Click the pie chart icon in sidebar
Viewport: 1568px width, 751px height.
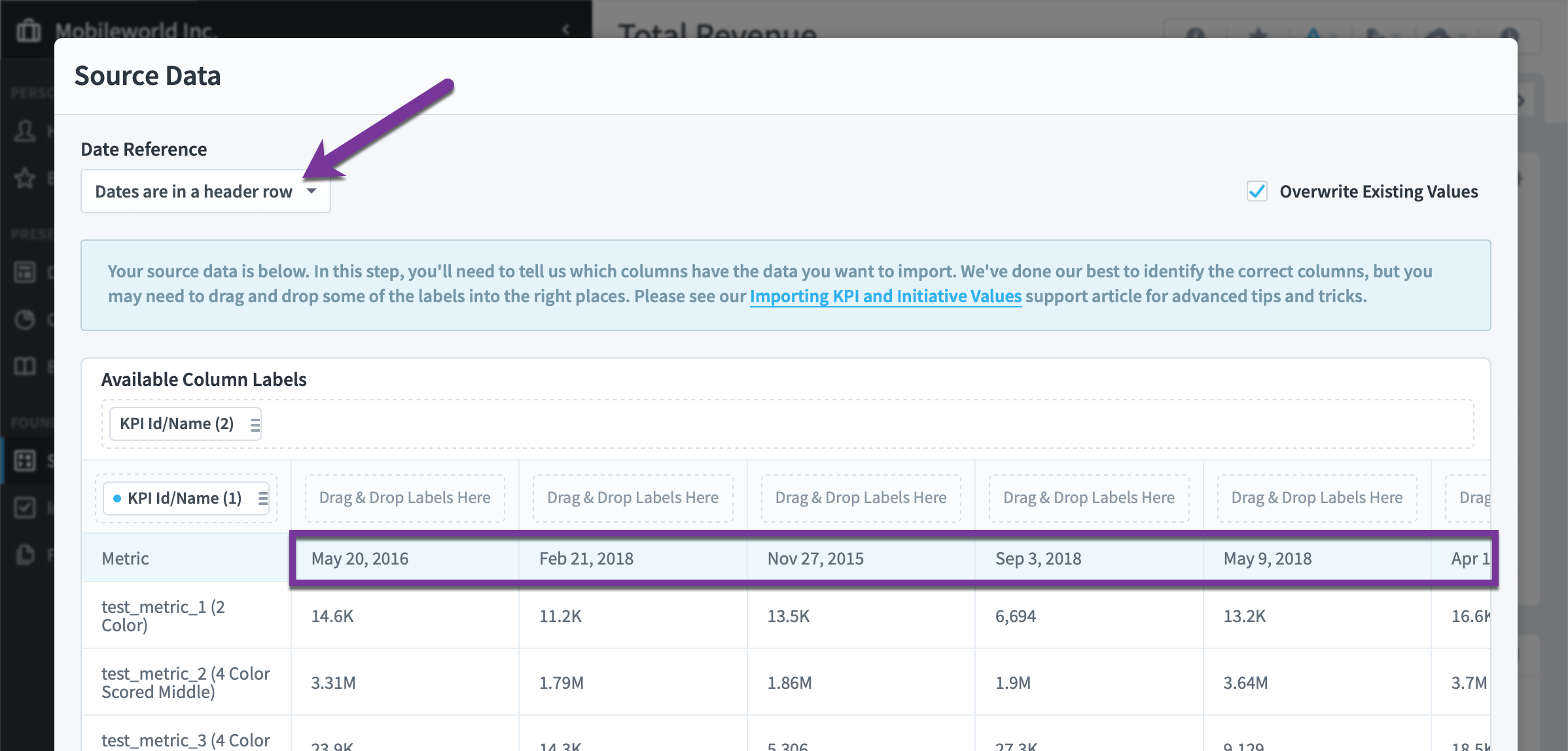tap(26, 319)
